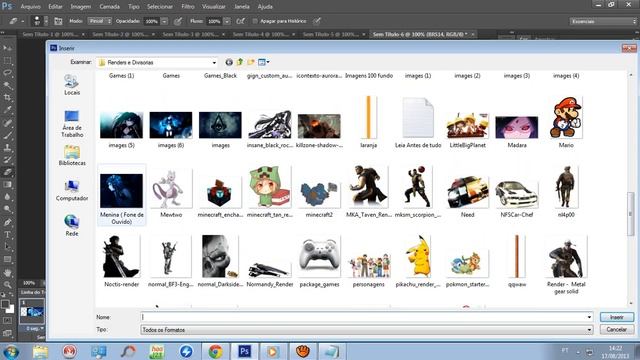Open the Camada menu
This screenshot has width=640, height=360.
click(110, 7)
